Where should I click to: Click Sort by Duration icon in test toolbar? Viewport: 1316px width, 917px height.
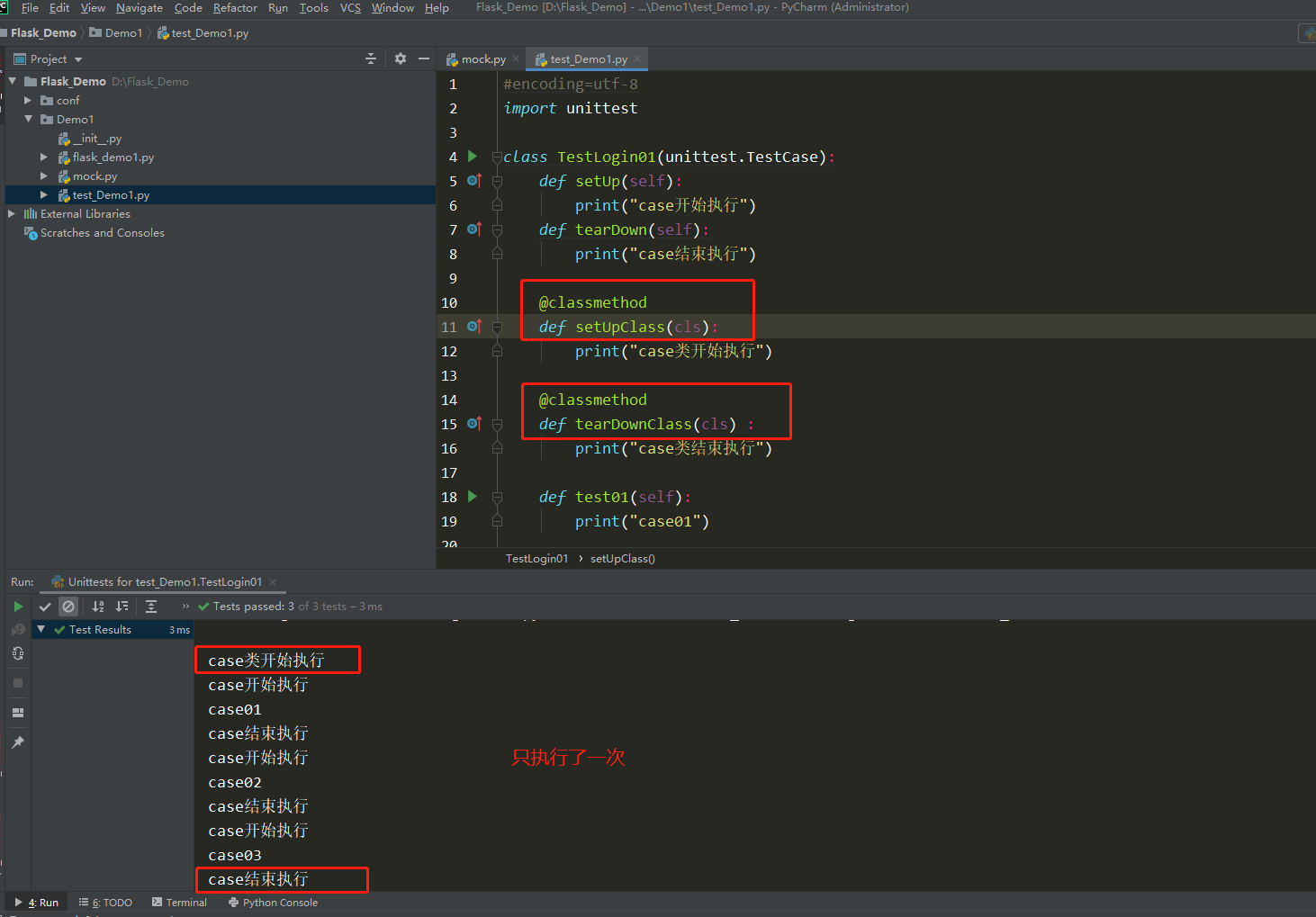click(122, 607)
